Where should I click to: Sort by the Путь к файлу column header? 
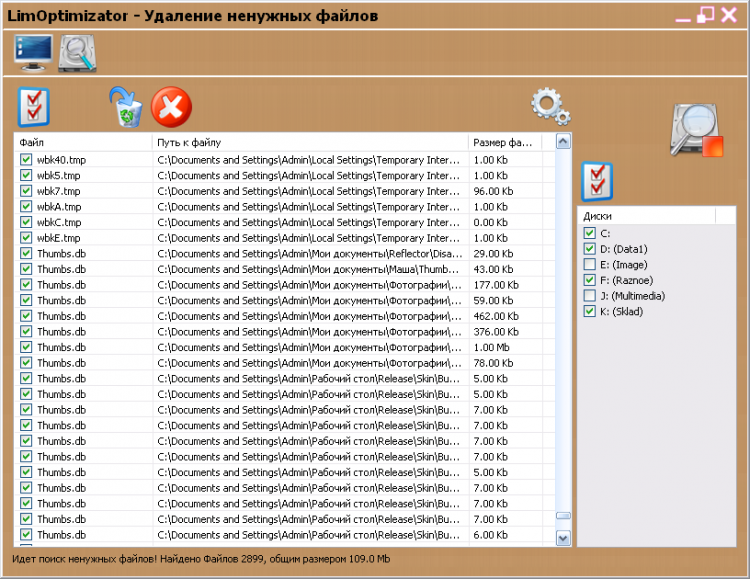tap(310, 142)
